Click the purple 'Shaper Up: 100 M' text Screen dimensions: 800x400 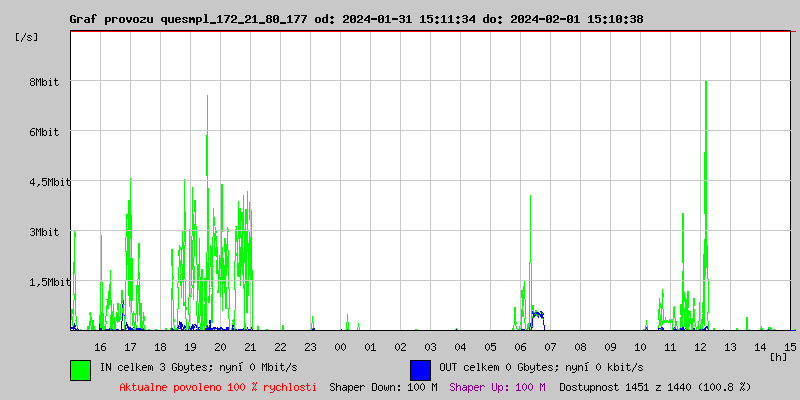click(497, 386)
